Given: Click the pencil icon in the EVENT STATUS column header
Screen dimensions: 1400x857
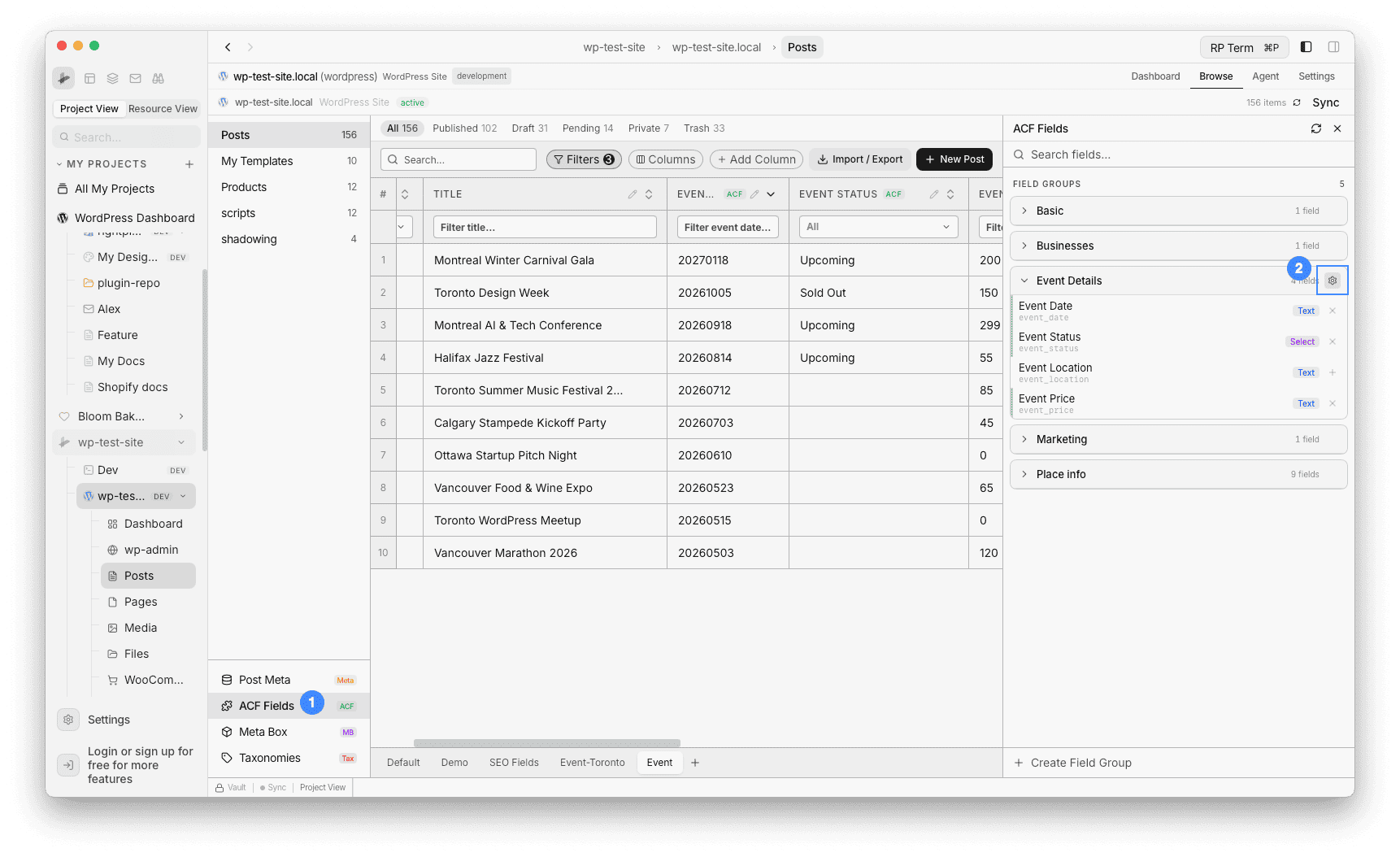Looking at the screenshot, I should tap(934, 194).
